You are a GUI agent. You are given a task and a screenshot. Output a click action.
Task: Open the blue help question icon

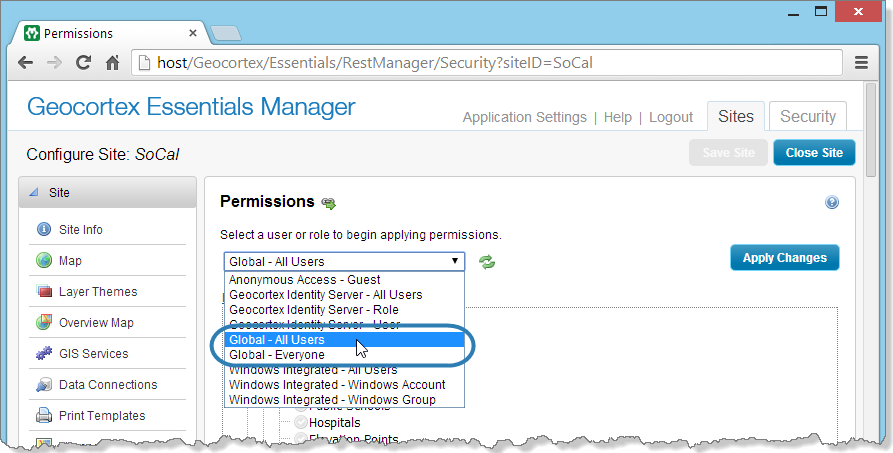point(831,202)
